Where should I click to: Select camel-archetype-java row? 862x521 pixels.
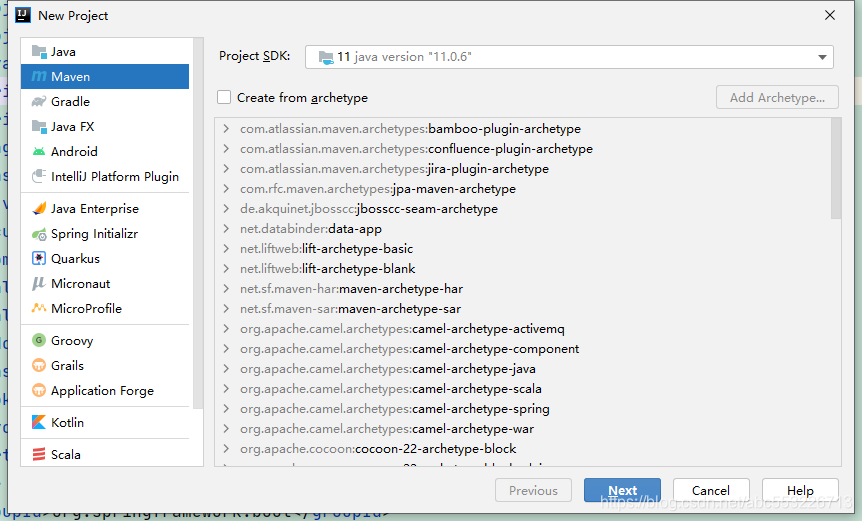(388, 369)
